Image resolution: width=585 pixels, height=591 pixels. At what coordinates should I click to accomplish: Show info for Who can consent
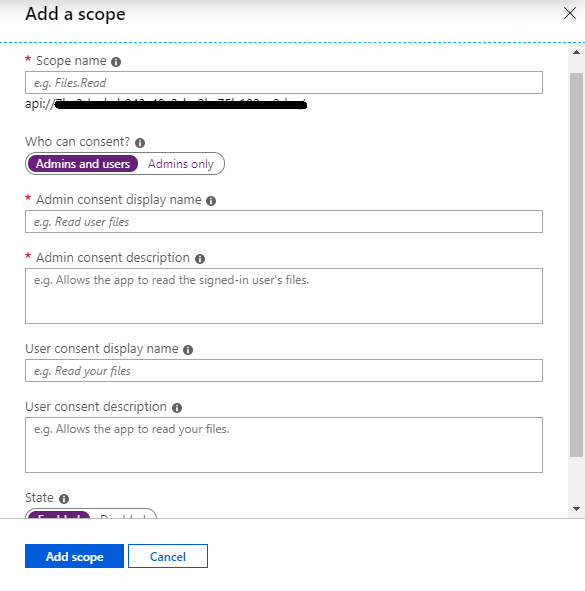(x=140, y=143)
